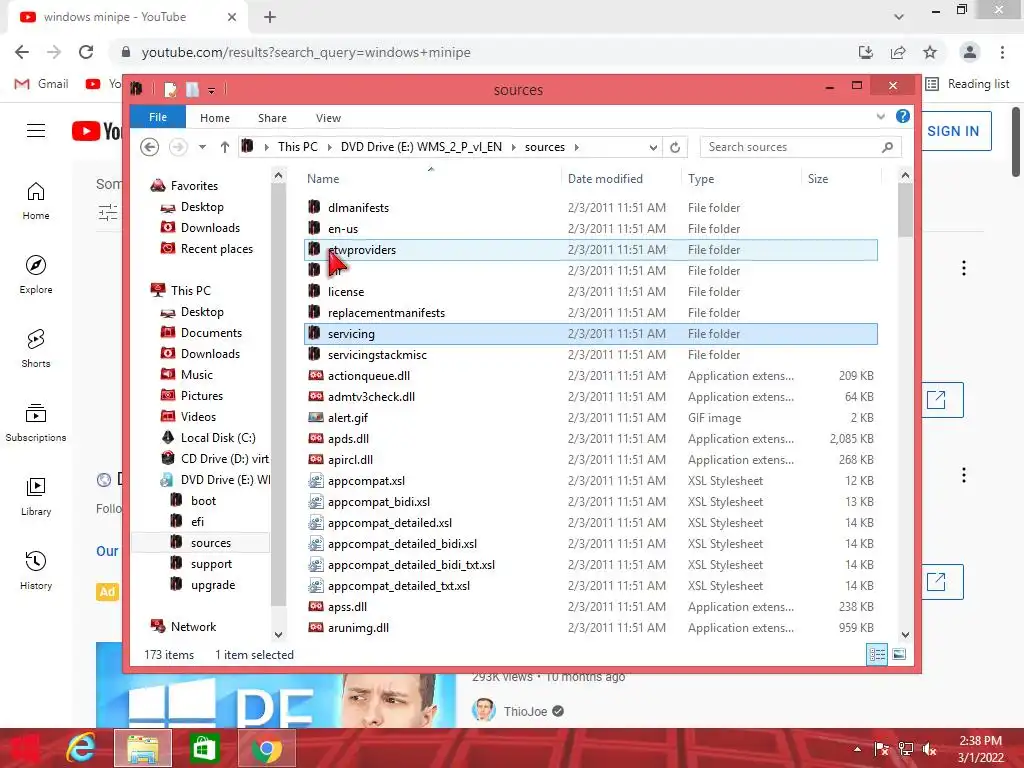
Task: Click the volume icon in system tray
Action: click(930, 749)
